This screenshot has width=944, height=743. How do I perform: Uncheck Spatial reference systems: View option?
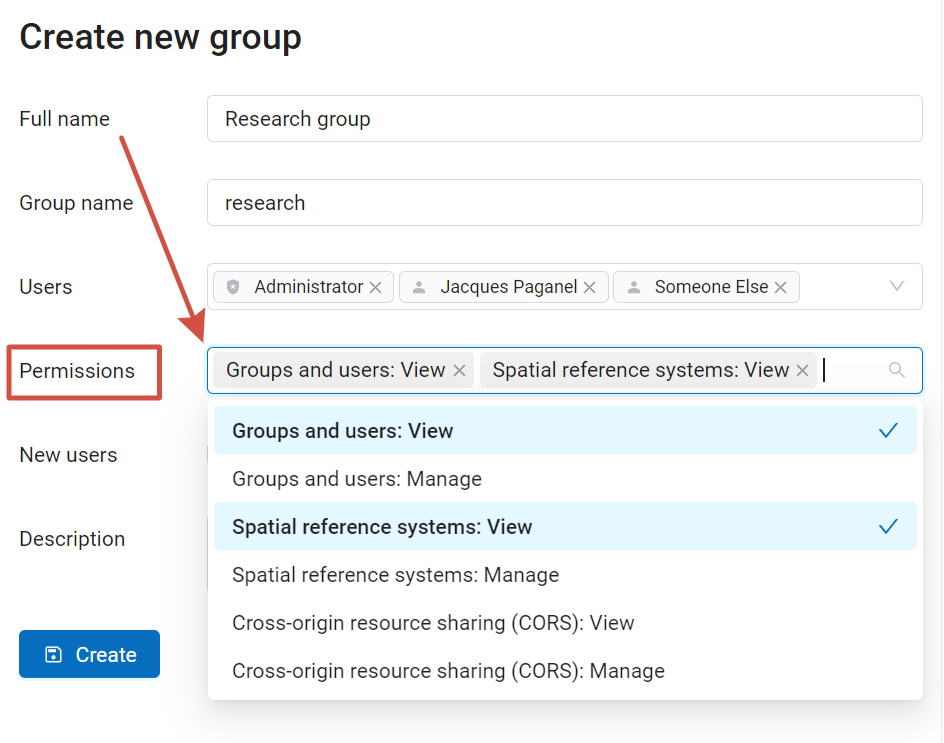coord(565,526)
